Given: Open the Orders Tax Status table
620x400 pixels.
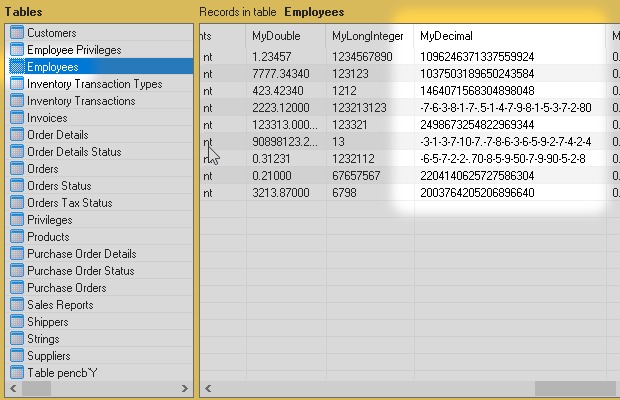Looking at the screenshot, I should 69,203.
